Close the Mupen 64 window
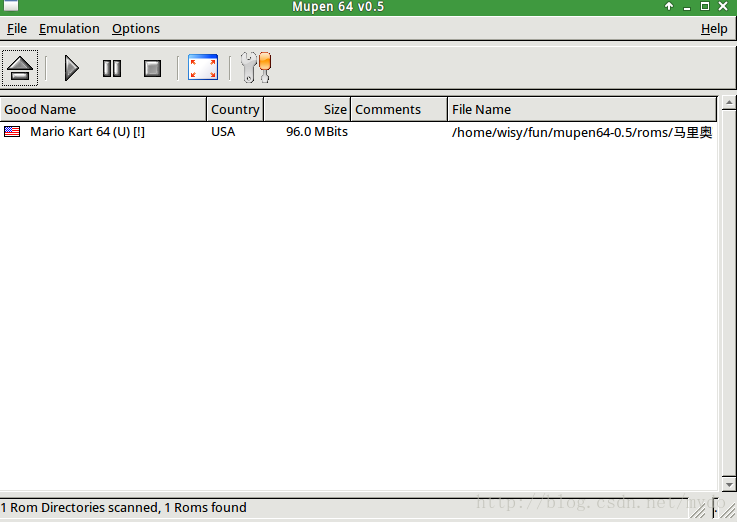Viewport: 737px width, 522px height. coord(723,6)
